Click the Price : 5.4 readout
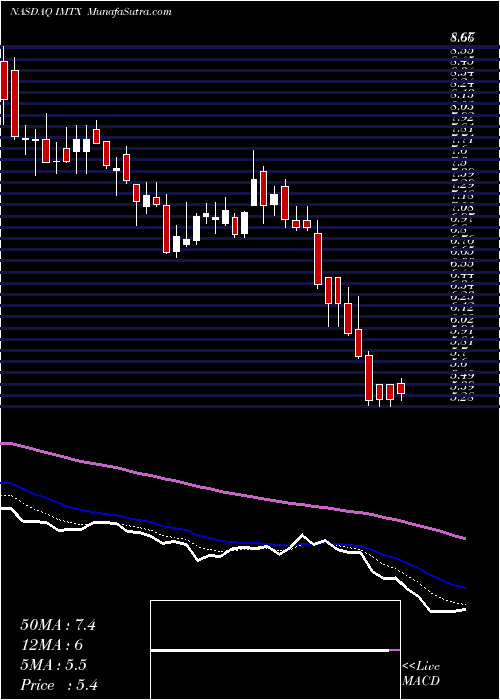 (59, 685)
